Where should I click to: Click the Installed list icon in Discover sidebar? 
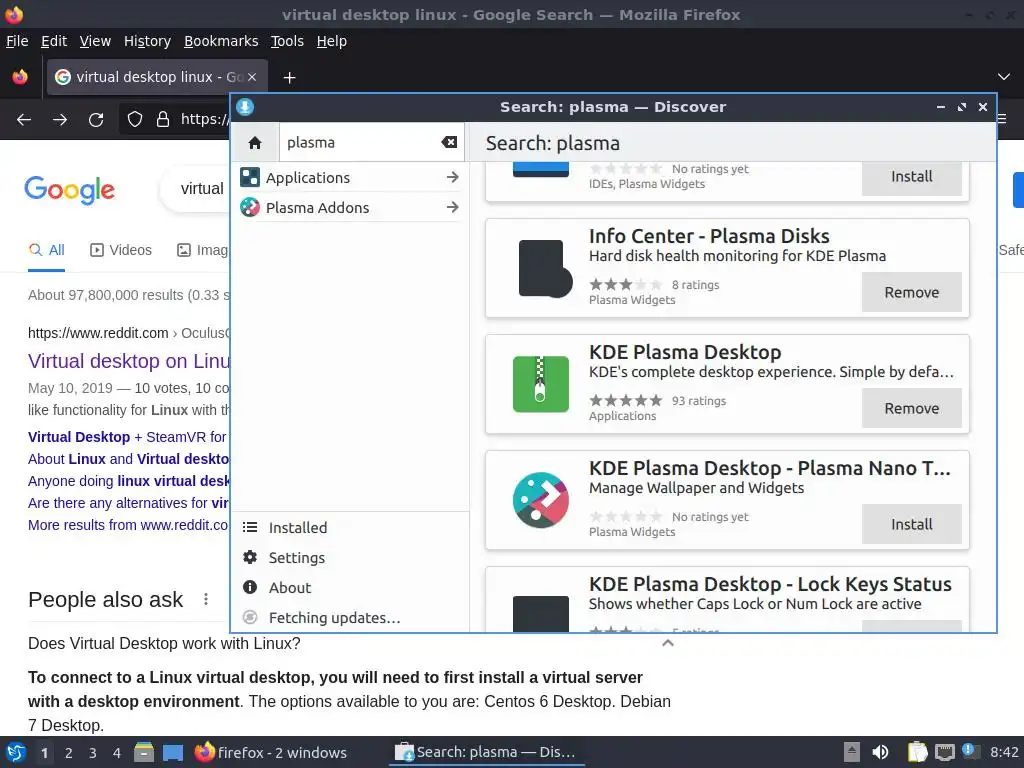pos(249,528)
